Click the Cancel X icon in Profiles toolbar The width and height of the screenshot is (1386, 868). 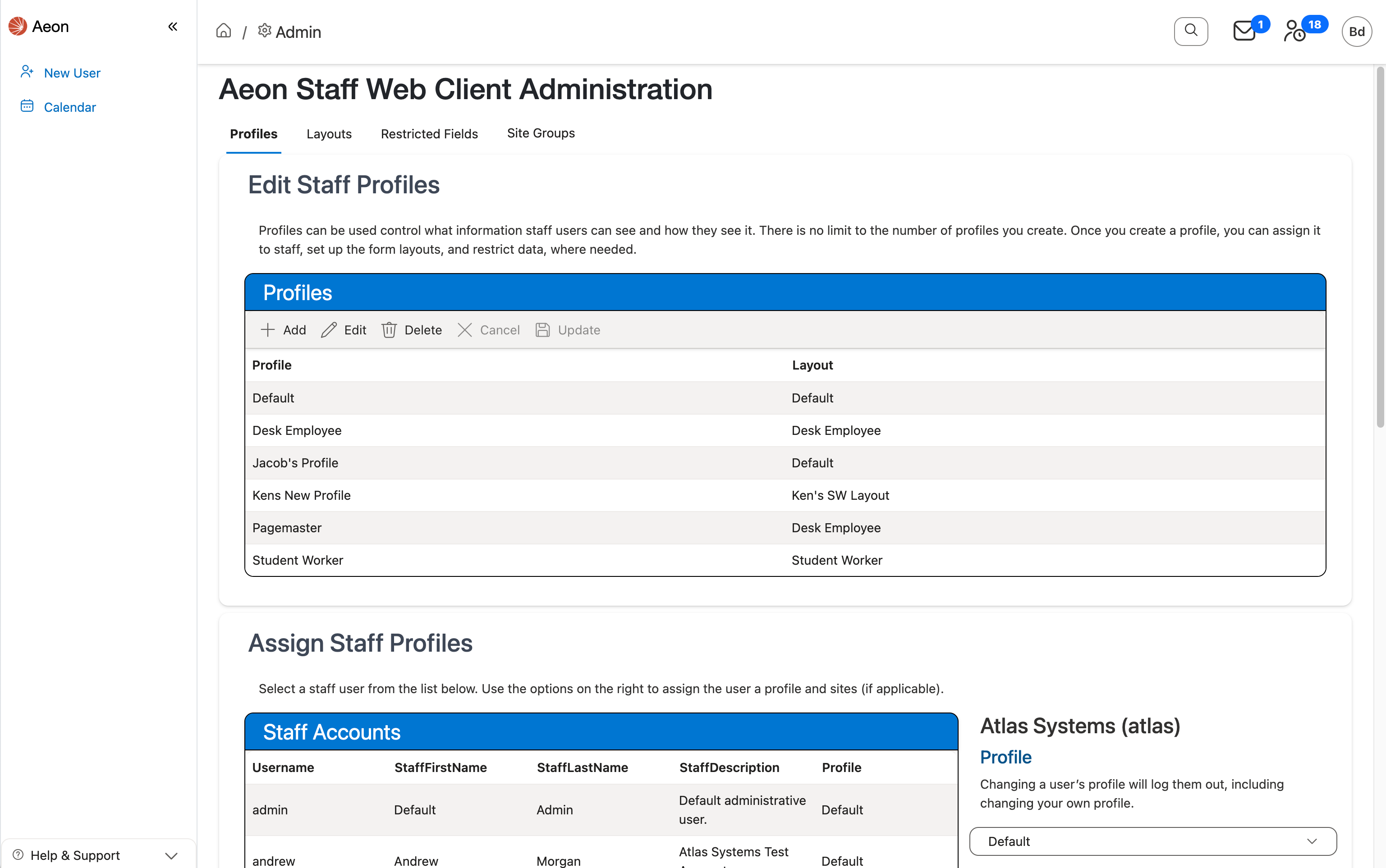tap(465, 329)
